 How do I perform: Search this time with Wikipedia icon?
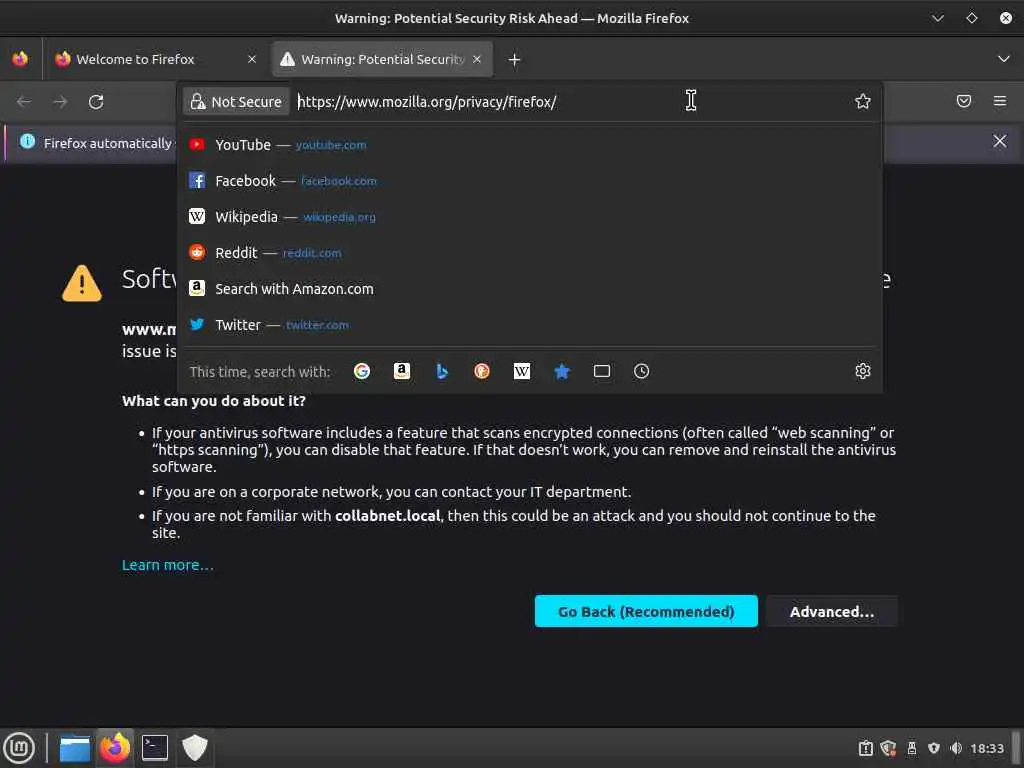click(x=522, y=372)
